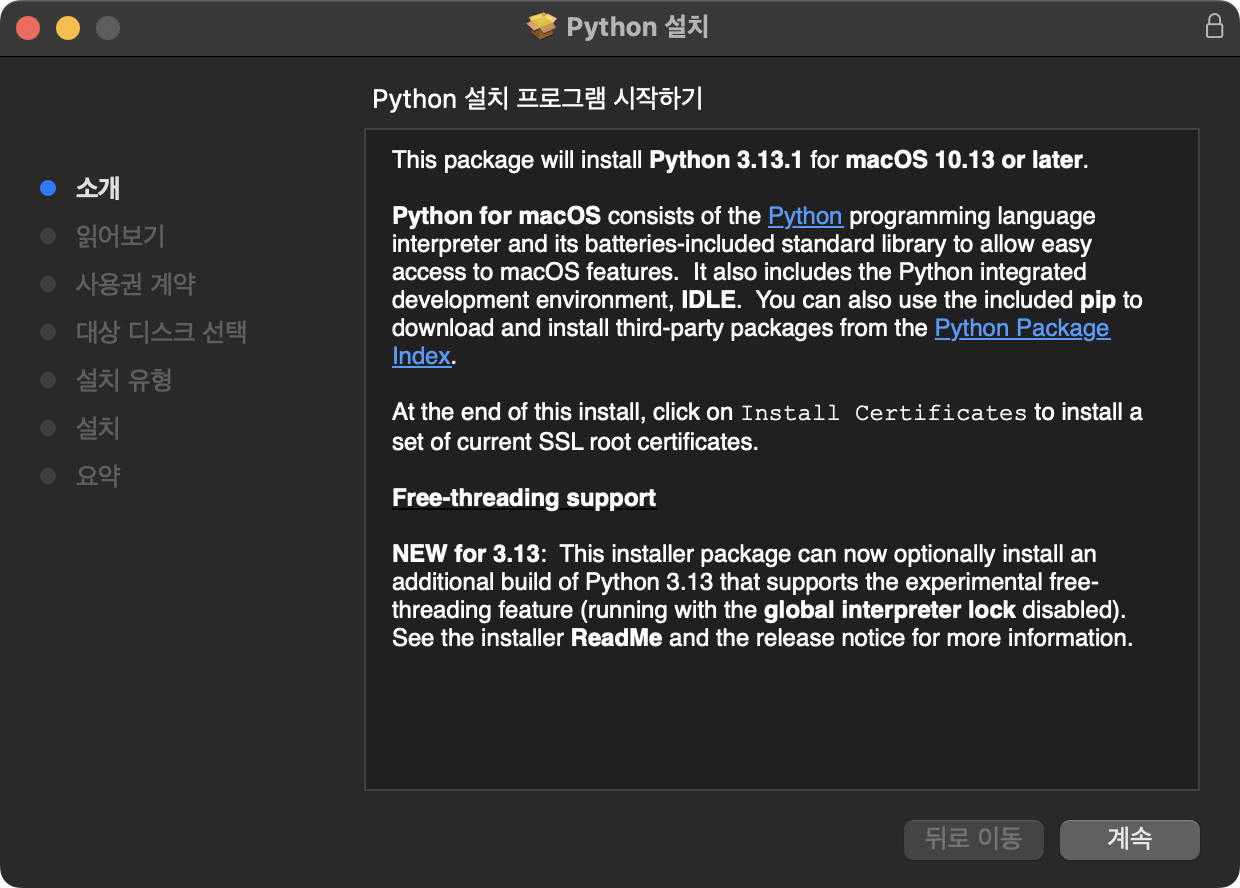Image resolution: width=1240 pixels, height=888 pixels.
Task: Open the Python hyperlink in the intro text
Action: (x=805, y=216)
